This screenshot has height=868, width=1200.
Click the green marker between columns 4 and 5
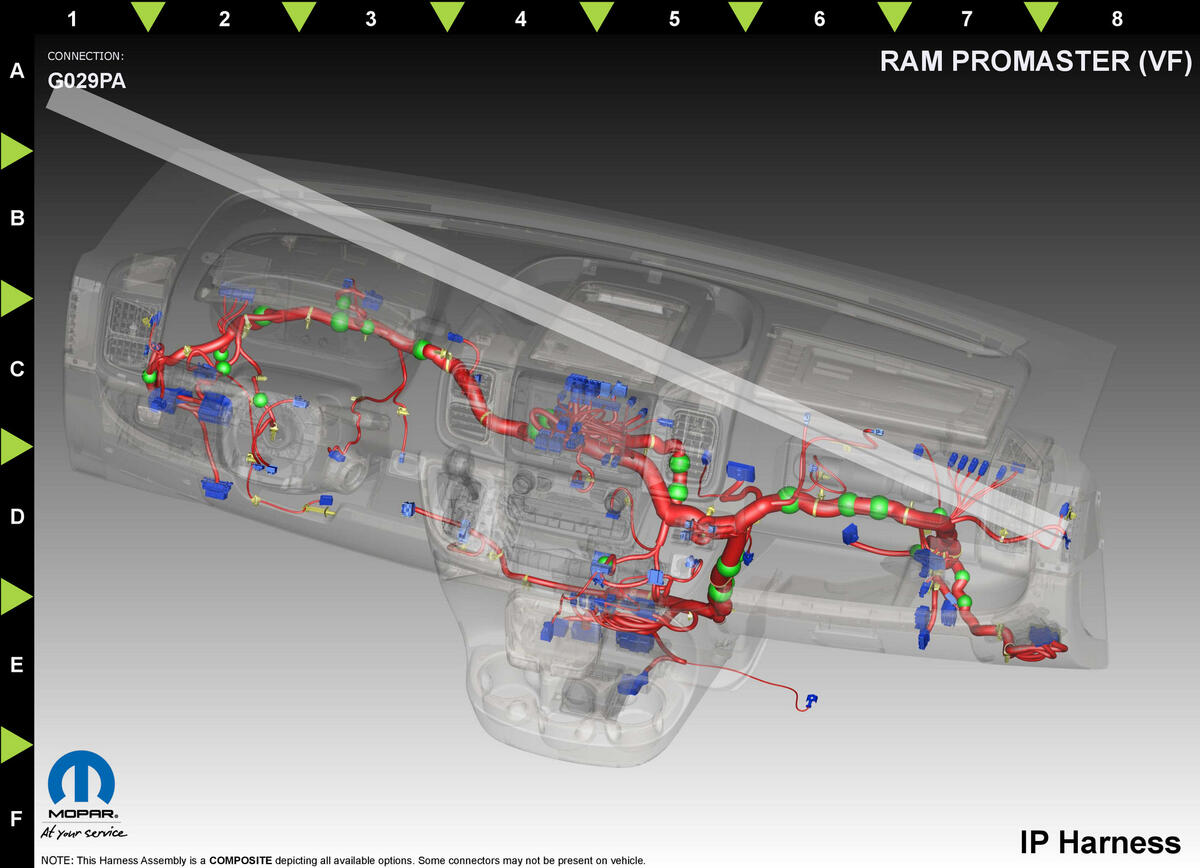click(x=597, y=16)
